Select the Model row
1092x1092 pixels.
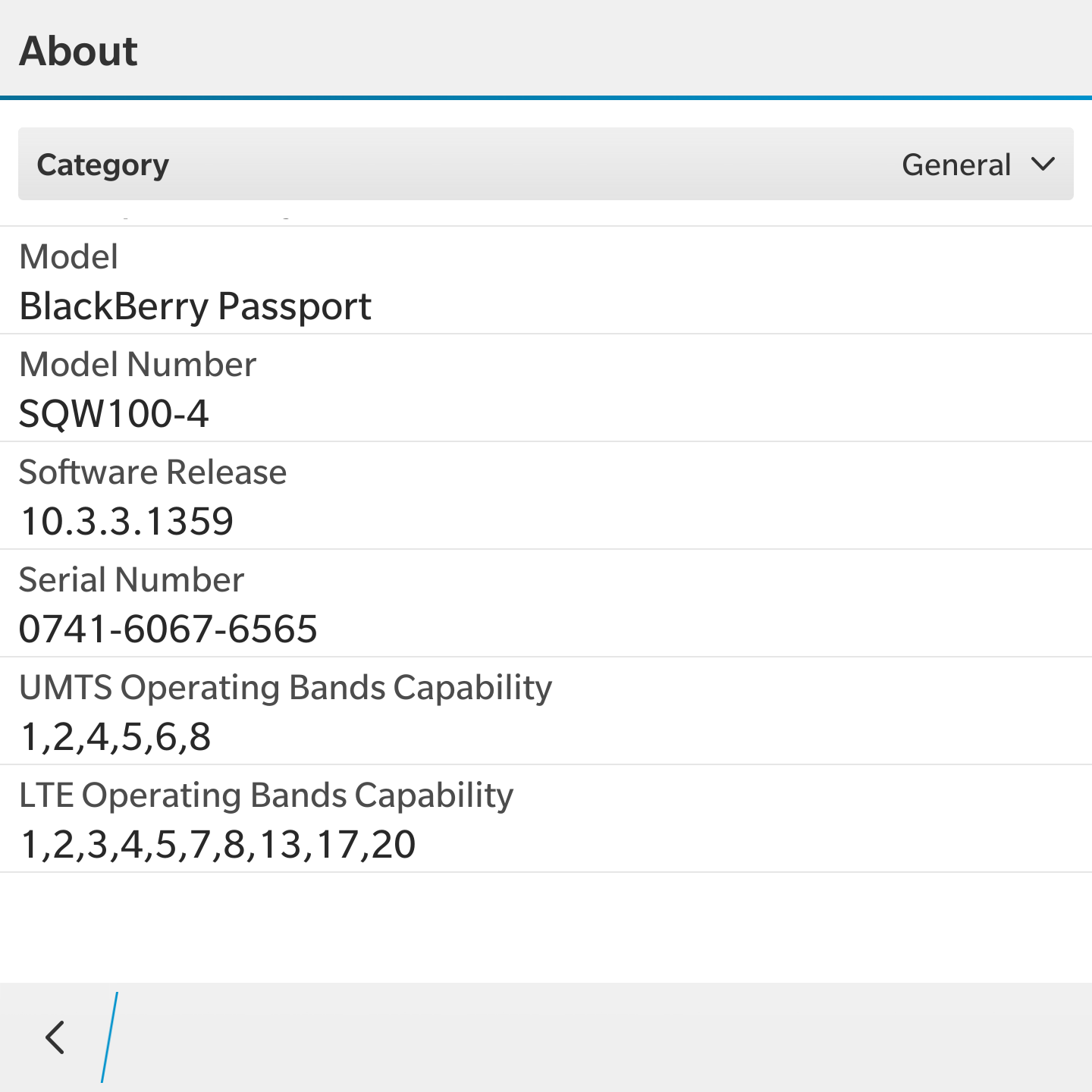[x=546, y=281]
